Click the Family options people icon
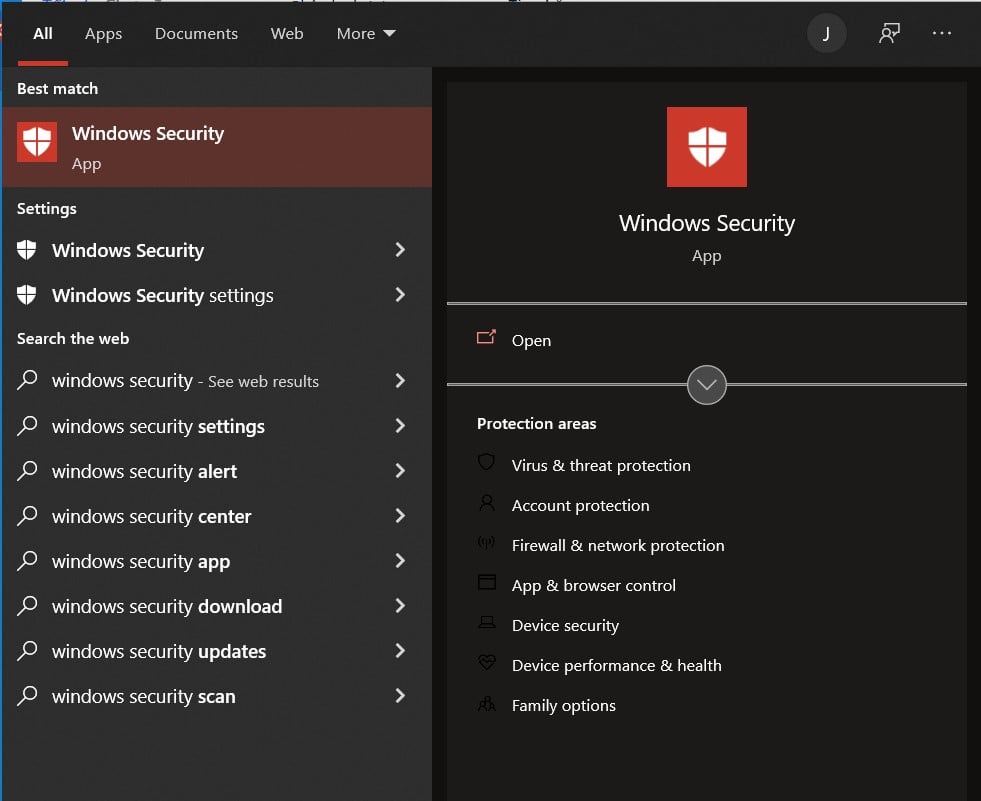Screen dimensions: 981x801 coord(486,704)
